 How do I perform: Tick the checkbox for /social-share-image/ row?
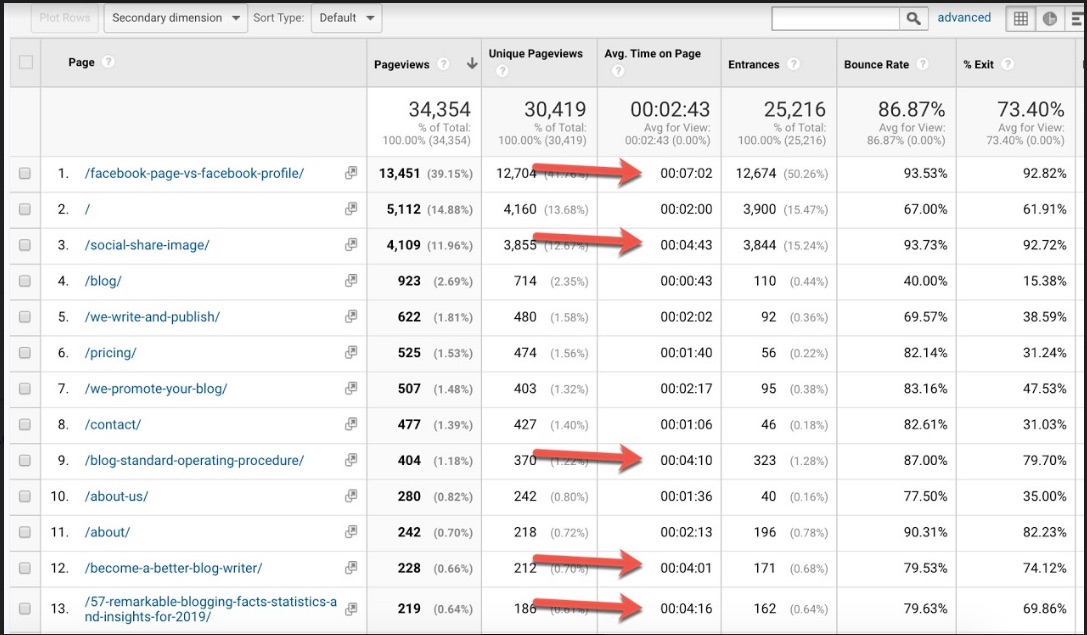pyautogui.click(x=25, y=245)
